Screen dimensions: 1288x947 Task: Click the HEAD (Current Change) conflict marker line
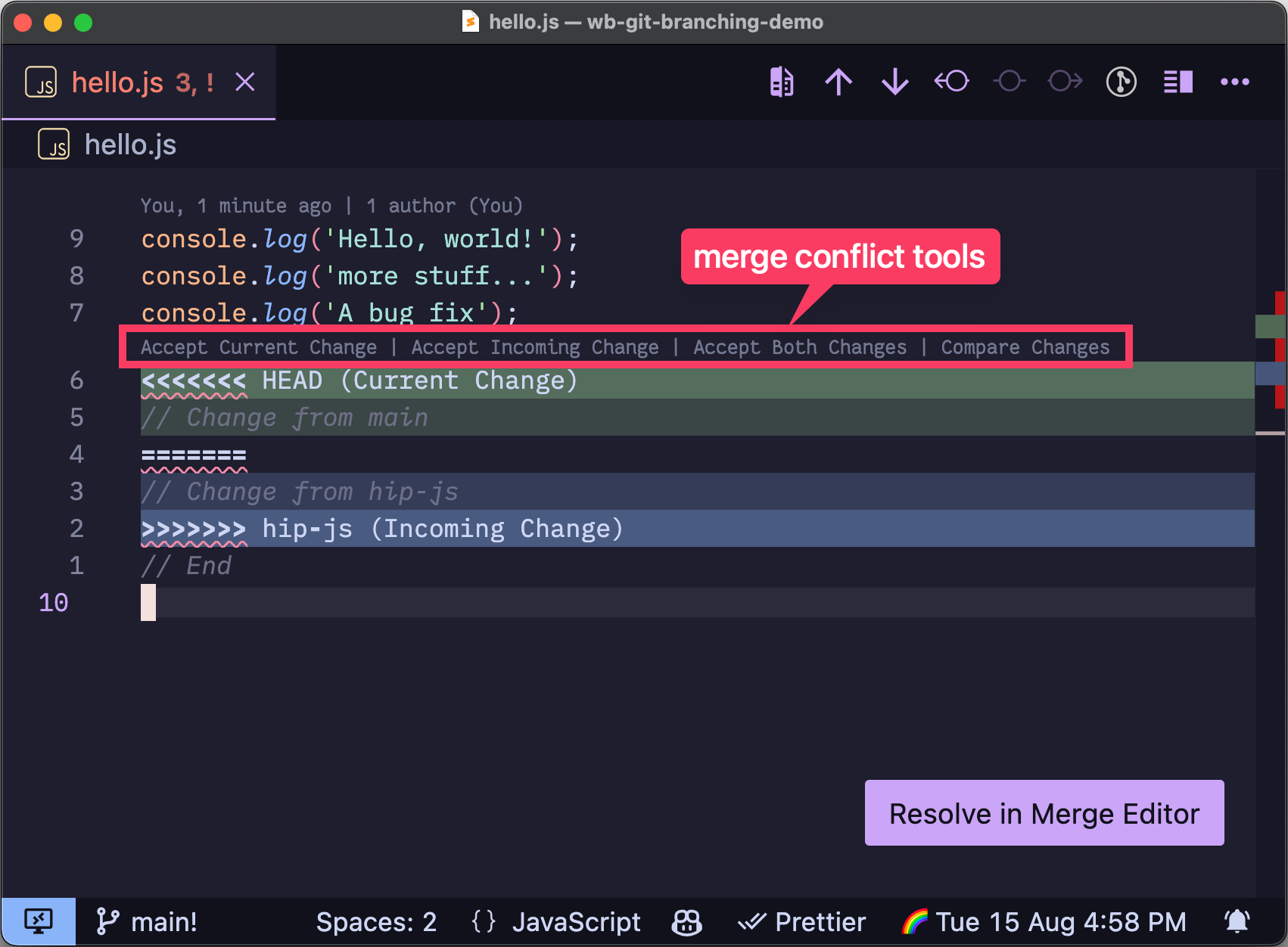pos(697,380)
